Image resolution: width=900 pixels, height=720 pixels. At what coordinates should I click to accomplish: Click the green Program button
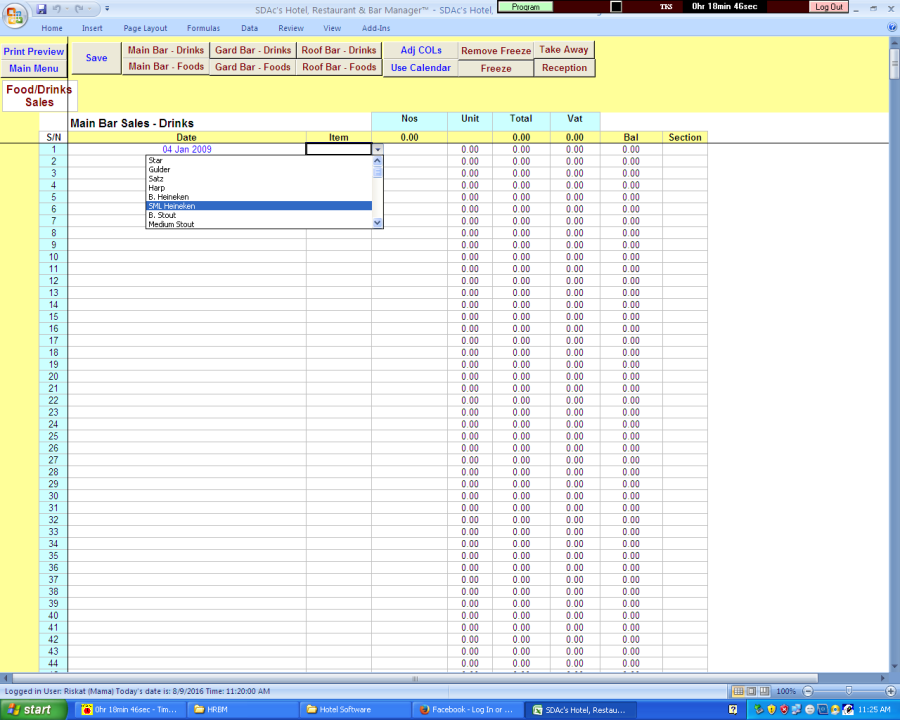[525, 7]
